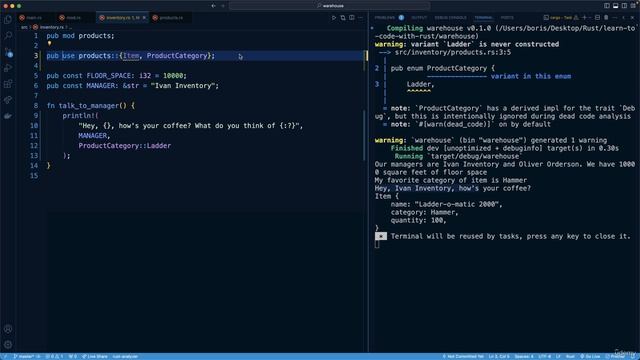Select the Terminal panel tab
This screenshot has width=640, height=360.
point(483,18)
